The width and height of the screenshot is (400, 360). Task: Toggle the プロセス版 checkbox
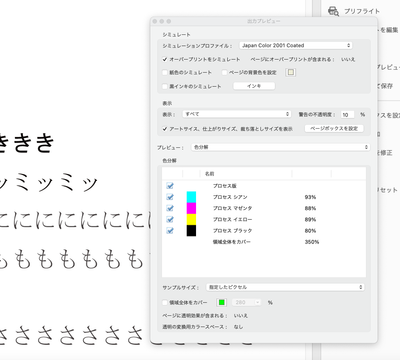click(170, 186)
